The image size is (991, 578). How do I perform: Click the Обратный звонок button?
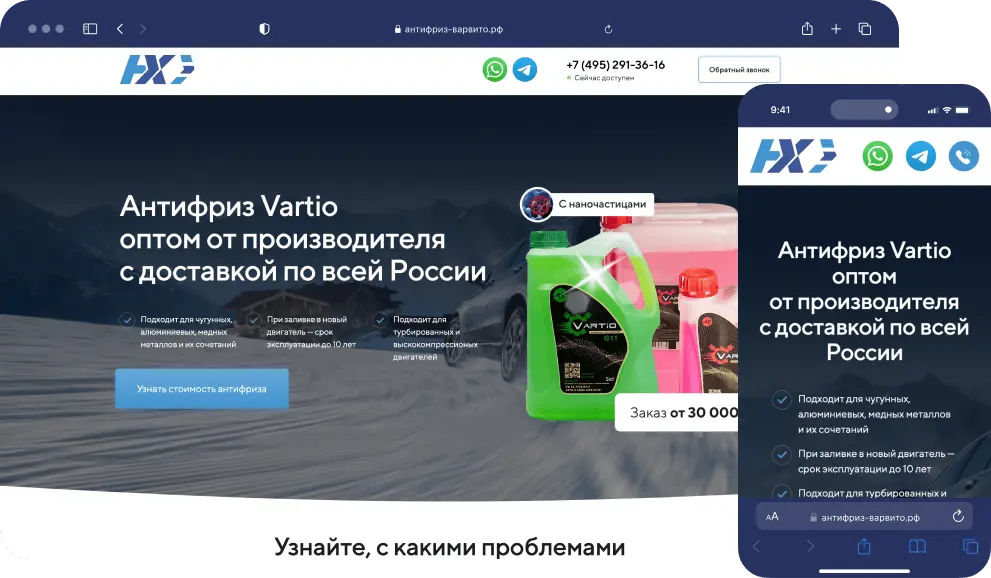[x=739, y=69]
